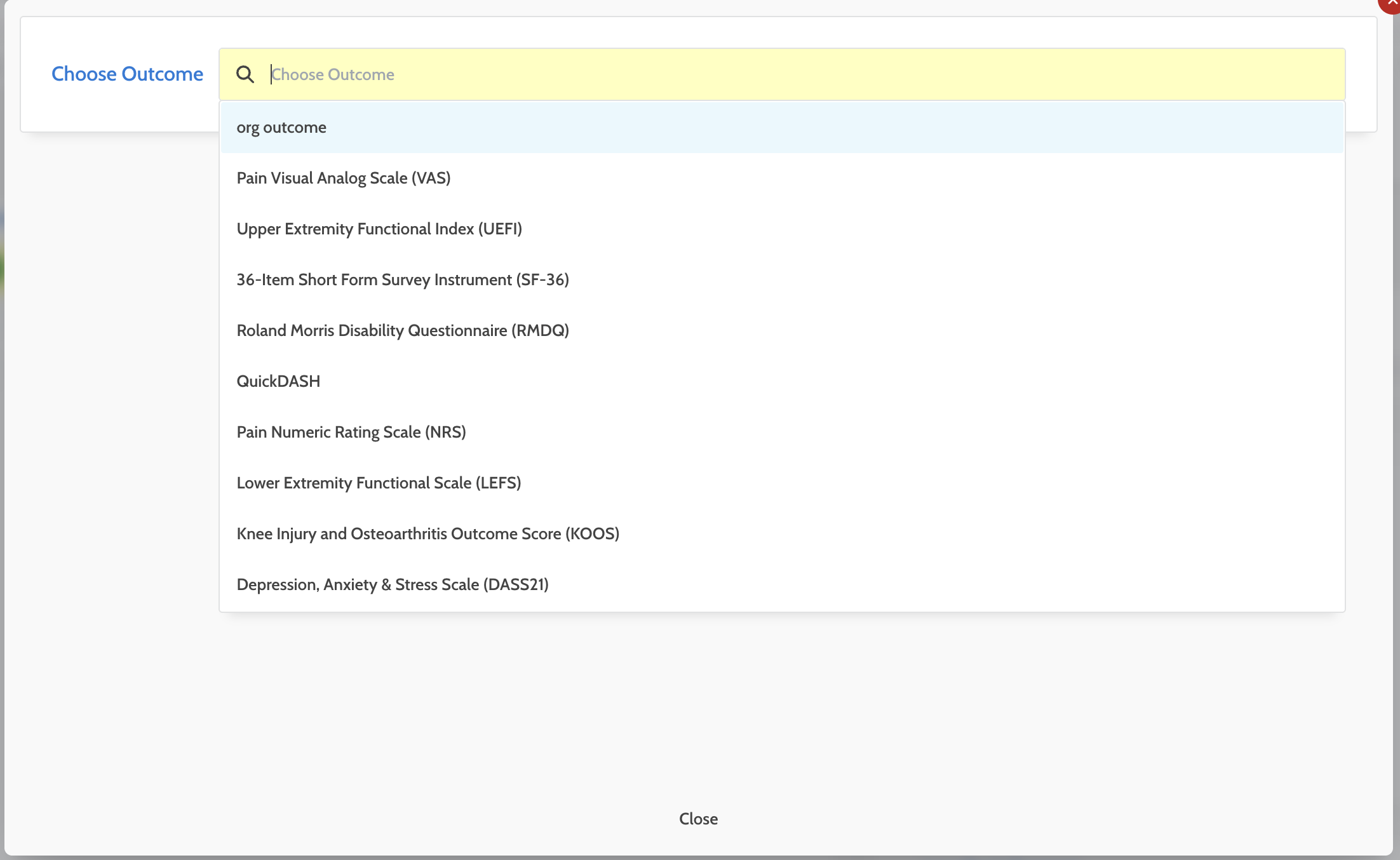Click the search magnifier icon

[245, 74]
